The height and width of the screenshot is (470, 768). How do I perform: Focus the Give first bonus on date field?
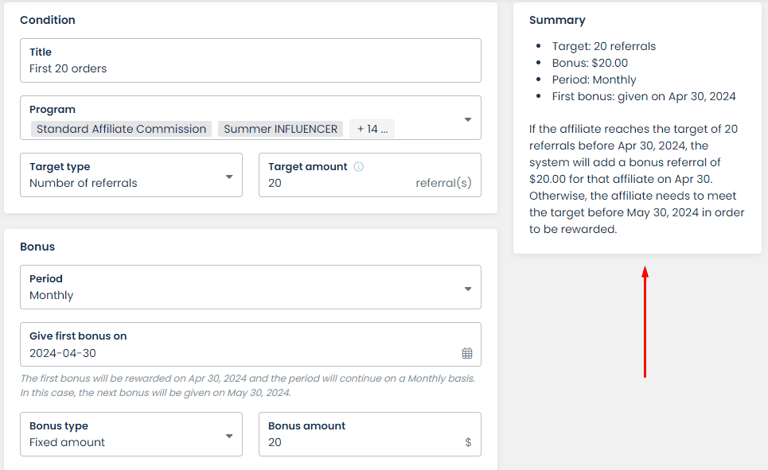(240, 353)
